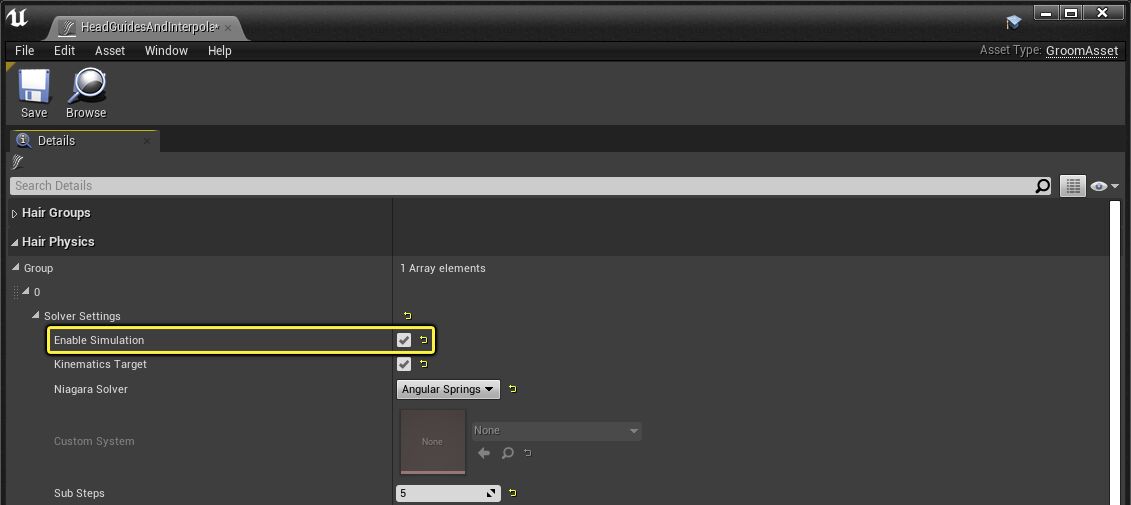Close the Details tab
Screen dimensions: 1131x505
pos(147,141)
